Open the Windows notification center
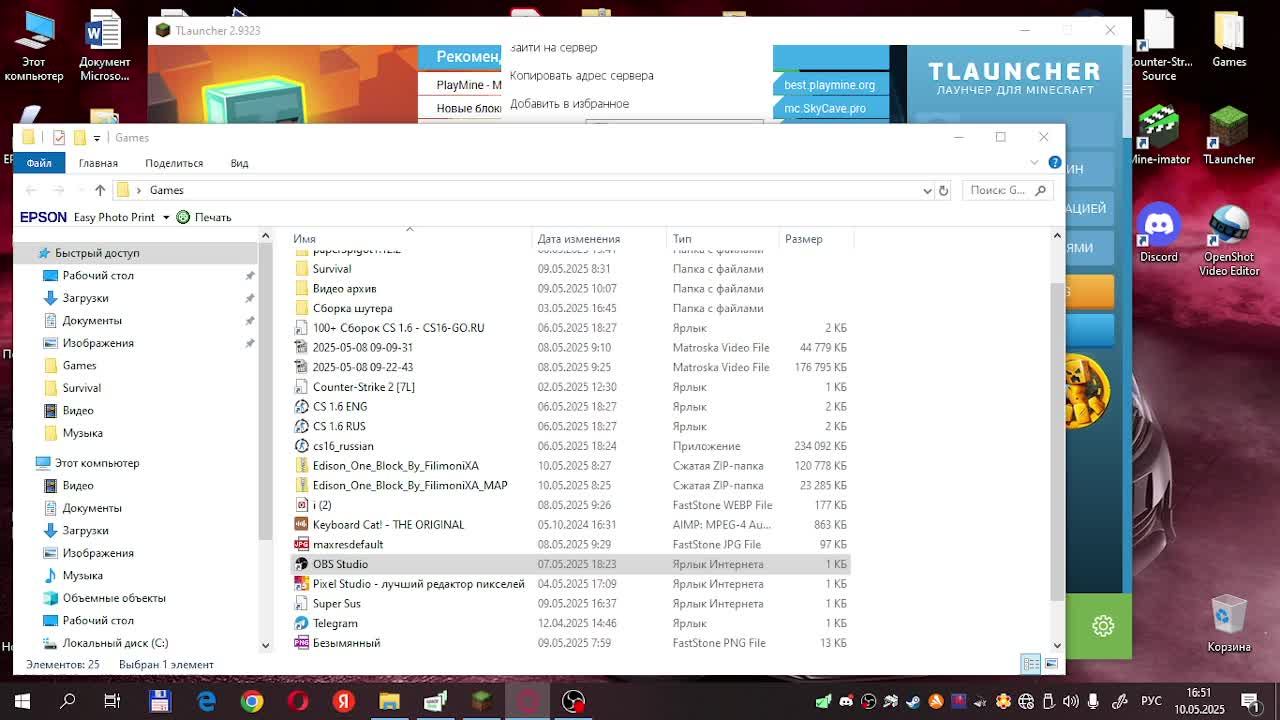 (x=1250, y=701)
